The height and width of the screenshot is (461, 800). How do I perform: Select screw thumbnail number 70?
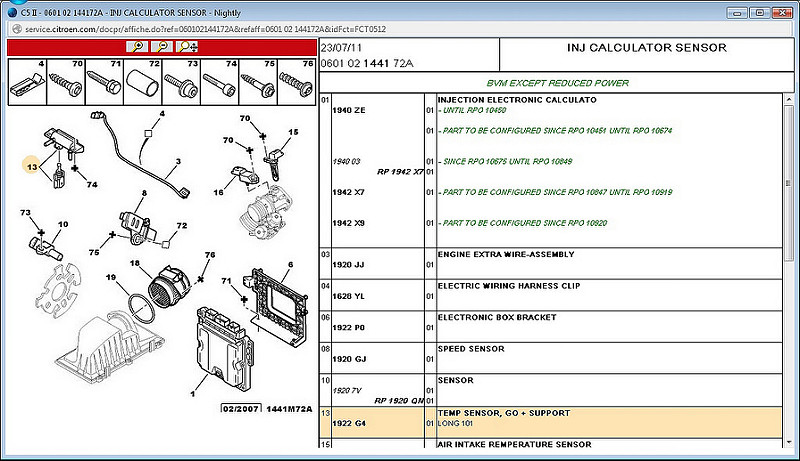pos(66,82)
